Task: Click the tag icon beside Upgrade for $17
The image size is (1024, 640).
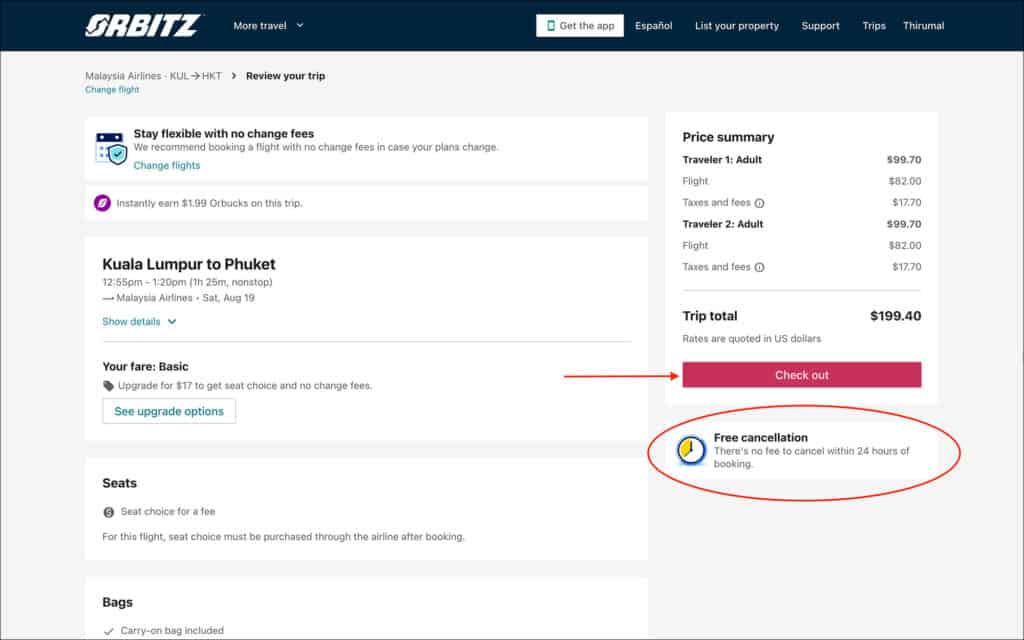Action: 108,386
